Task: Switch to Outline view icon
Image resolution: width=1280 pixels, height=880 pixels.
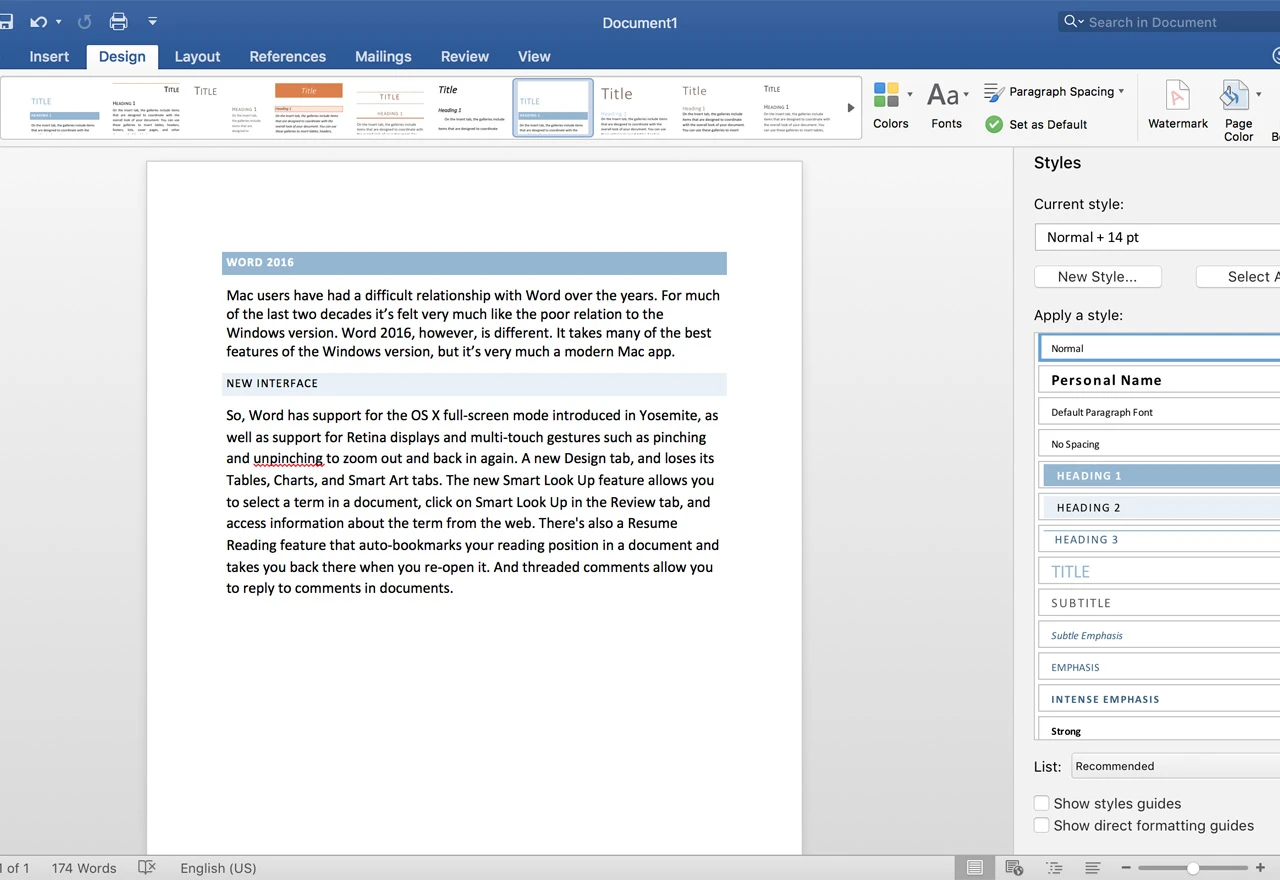Action: 1054,867
